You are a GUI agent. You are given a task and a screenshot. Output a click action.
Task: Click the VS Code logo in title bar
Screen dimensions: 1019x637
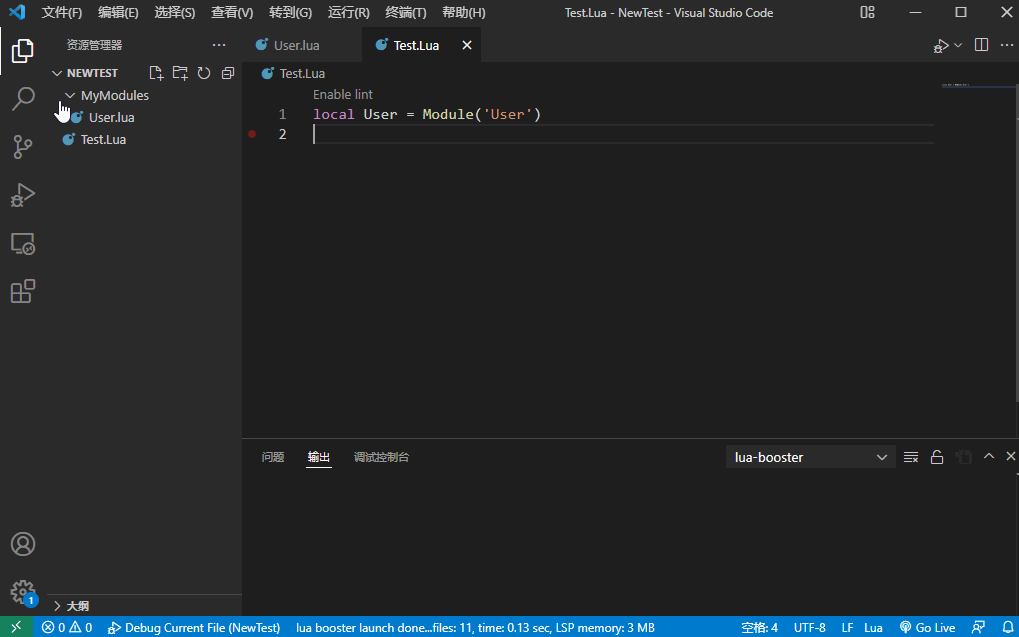[x=18, y=12]
